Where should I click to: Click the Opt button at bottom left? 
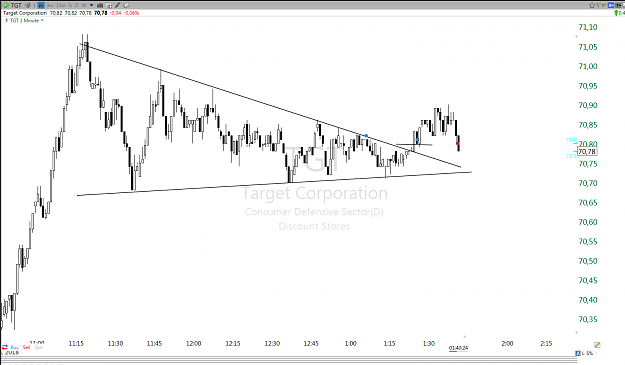38,347
